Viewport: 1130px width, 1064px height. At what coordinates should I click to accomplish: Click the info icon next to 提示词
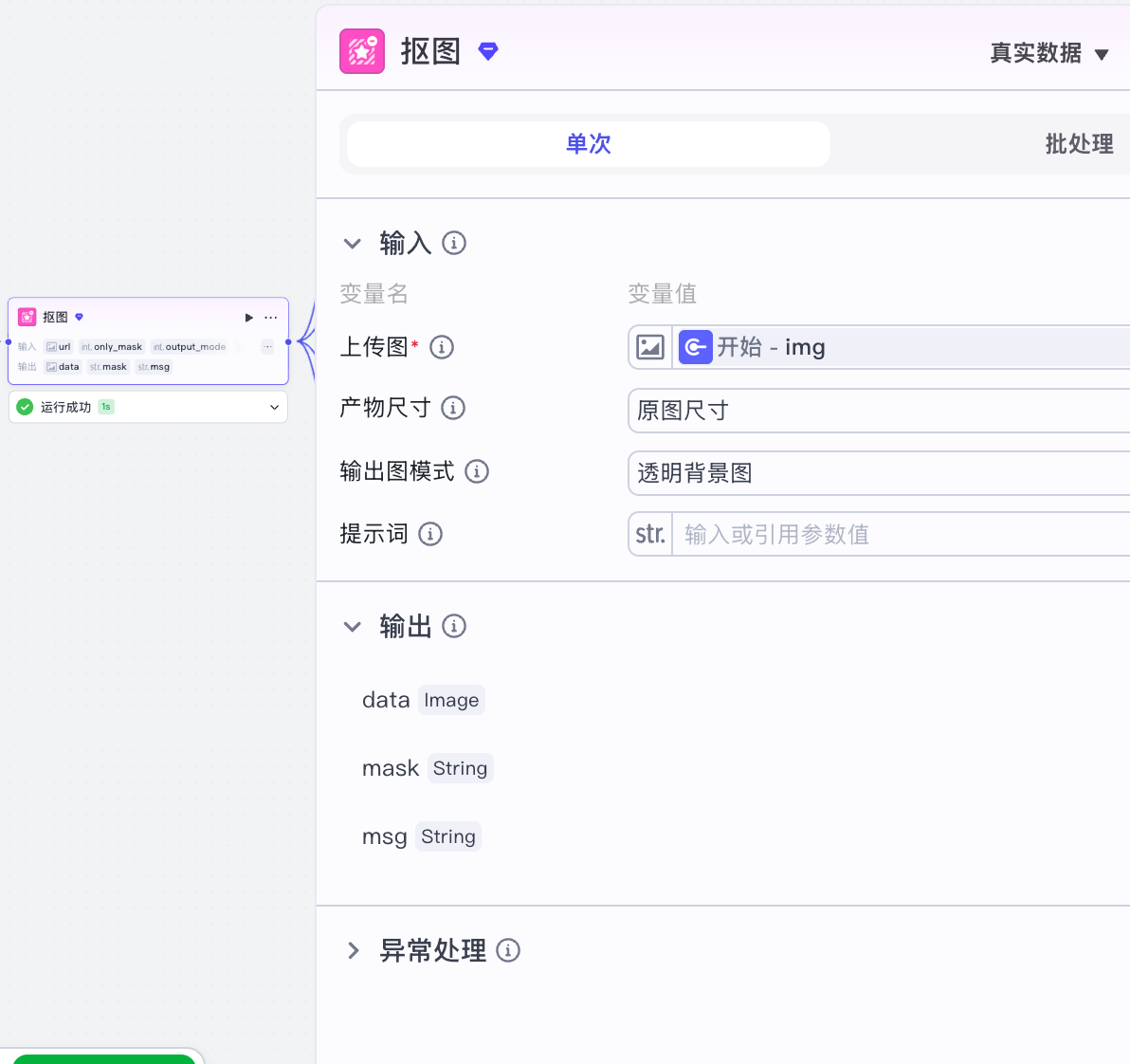click(x=430, y=534)
